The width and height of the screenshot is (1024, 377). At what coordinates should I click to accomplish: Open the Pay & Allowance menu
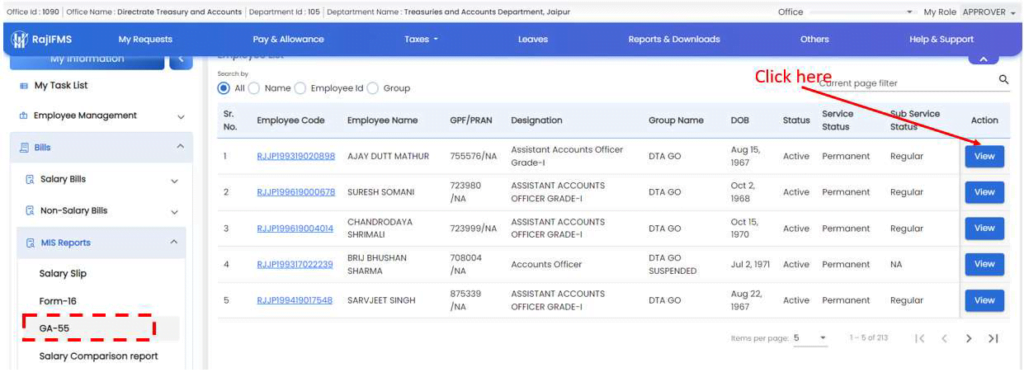pos(288,39)
